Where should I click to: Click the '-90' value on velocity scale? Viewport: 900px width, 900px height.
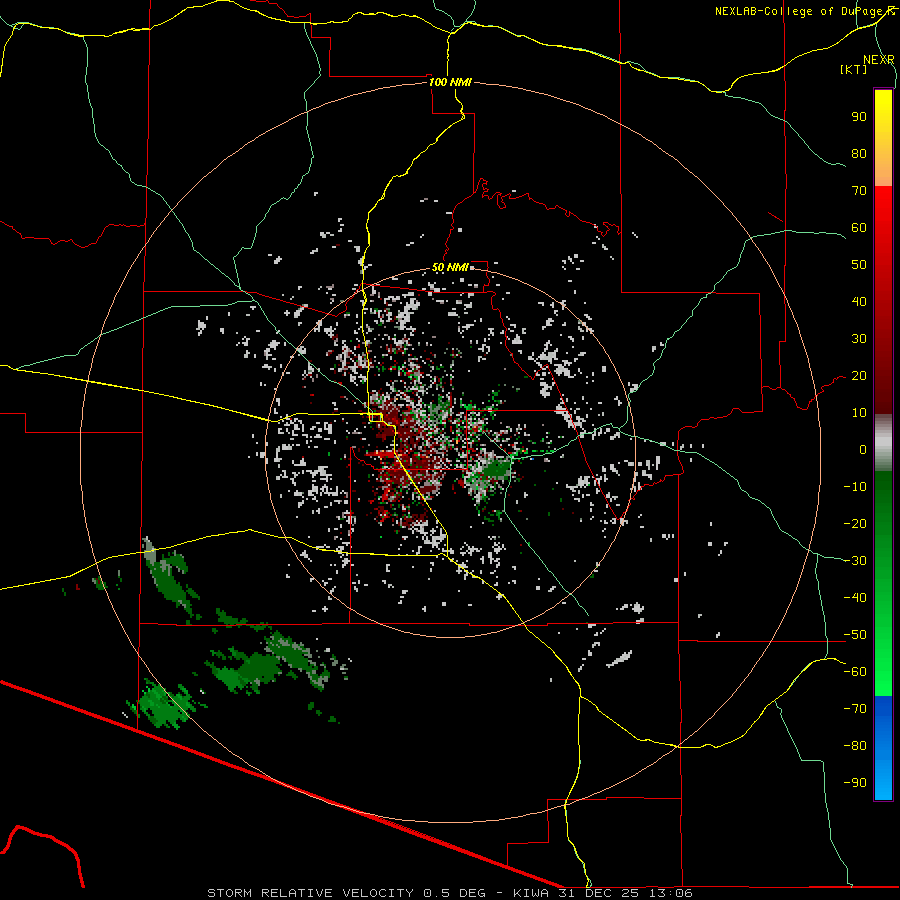pyautogui.click(x=855, y=783)
